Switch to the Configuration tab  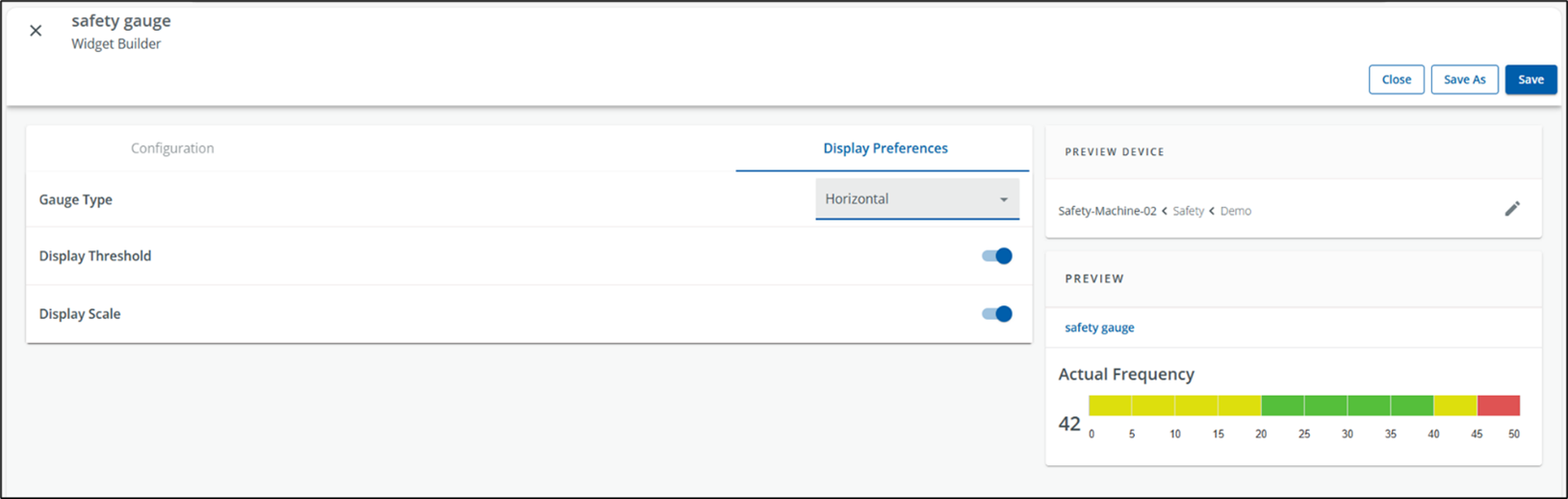tap(172, 148)
